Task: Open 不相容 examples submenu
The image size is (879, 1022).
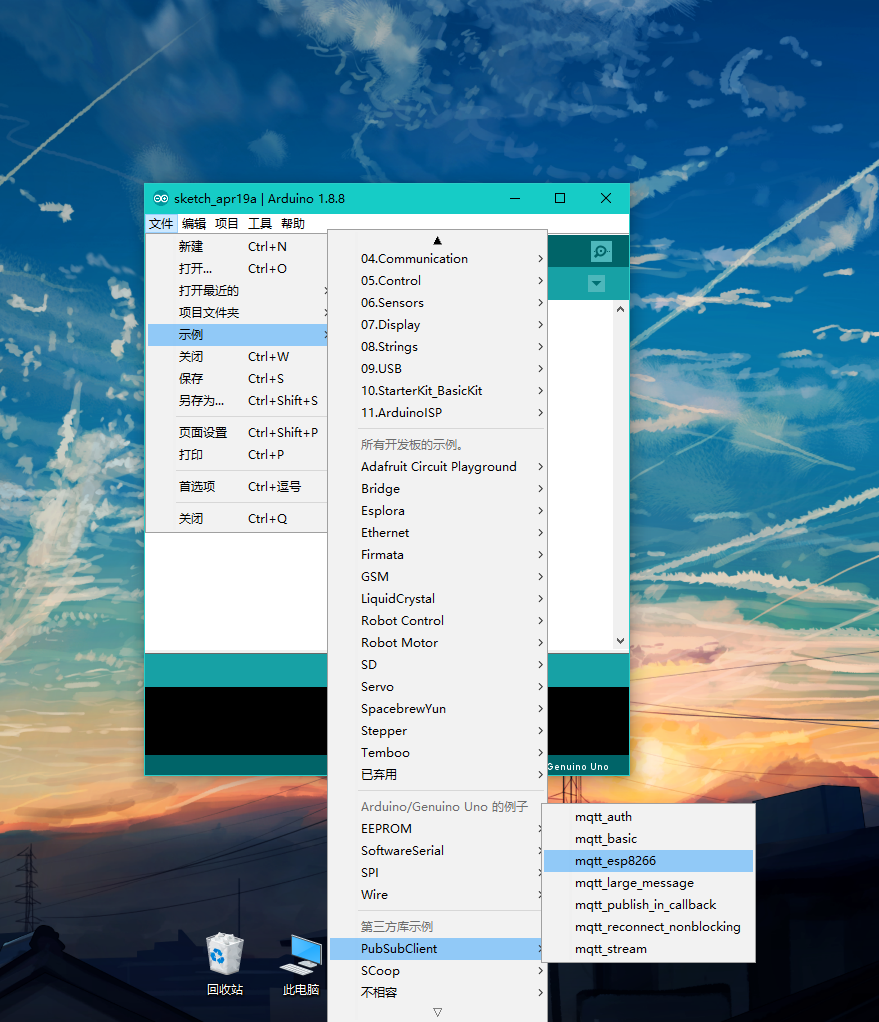Action: coord(437,993)
